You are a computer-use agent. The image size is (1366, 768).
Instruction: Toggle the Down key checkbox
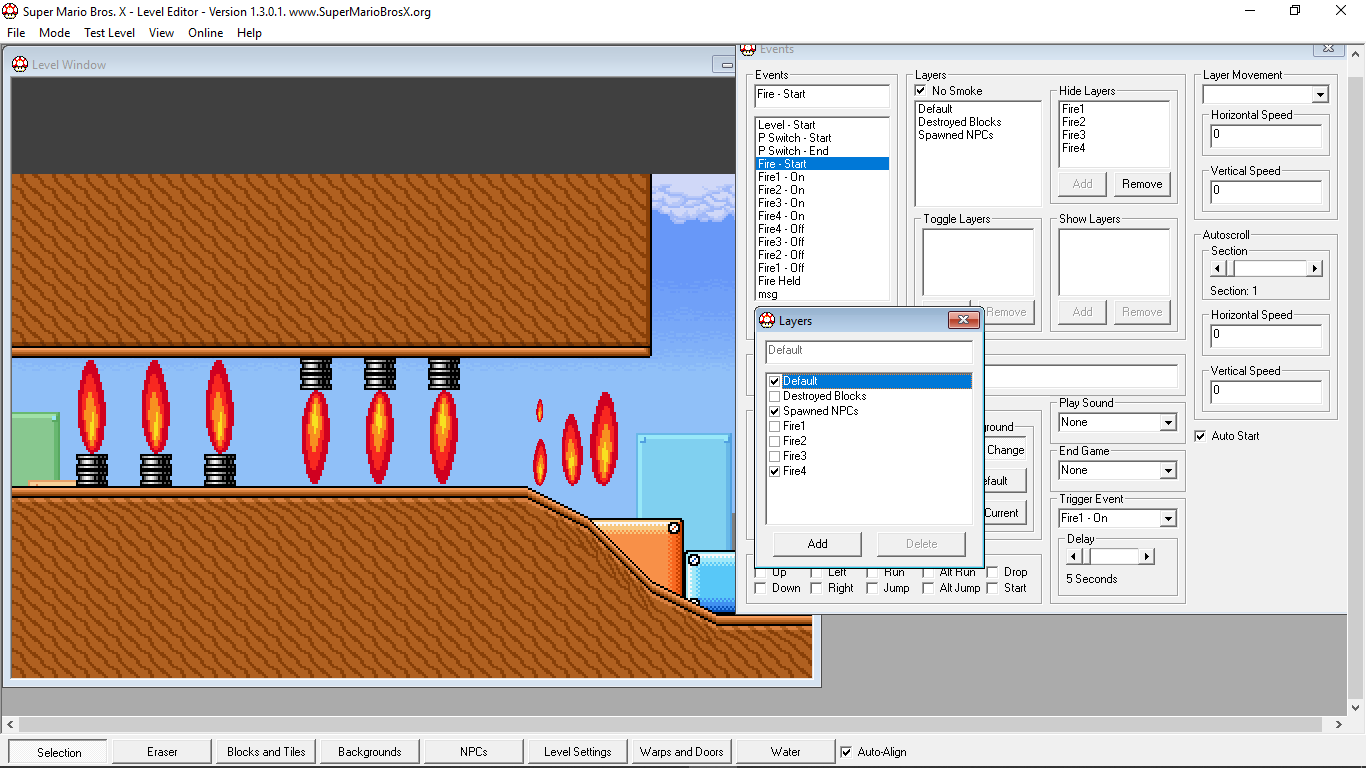point(761,588)
